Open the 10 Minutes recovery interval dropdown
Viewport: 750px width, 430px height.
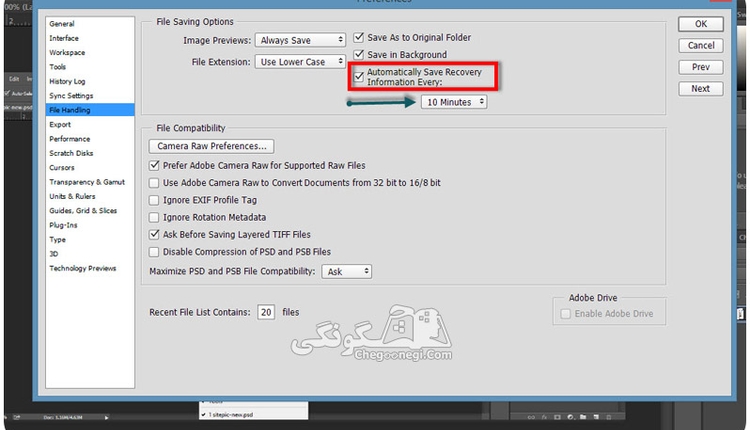454,102
